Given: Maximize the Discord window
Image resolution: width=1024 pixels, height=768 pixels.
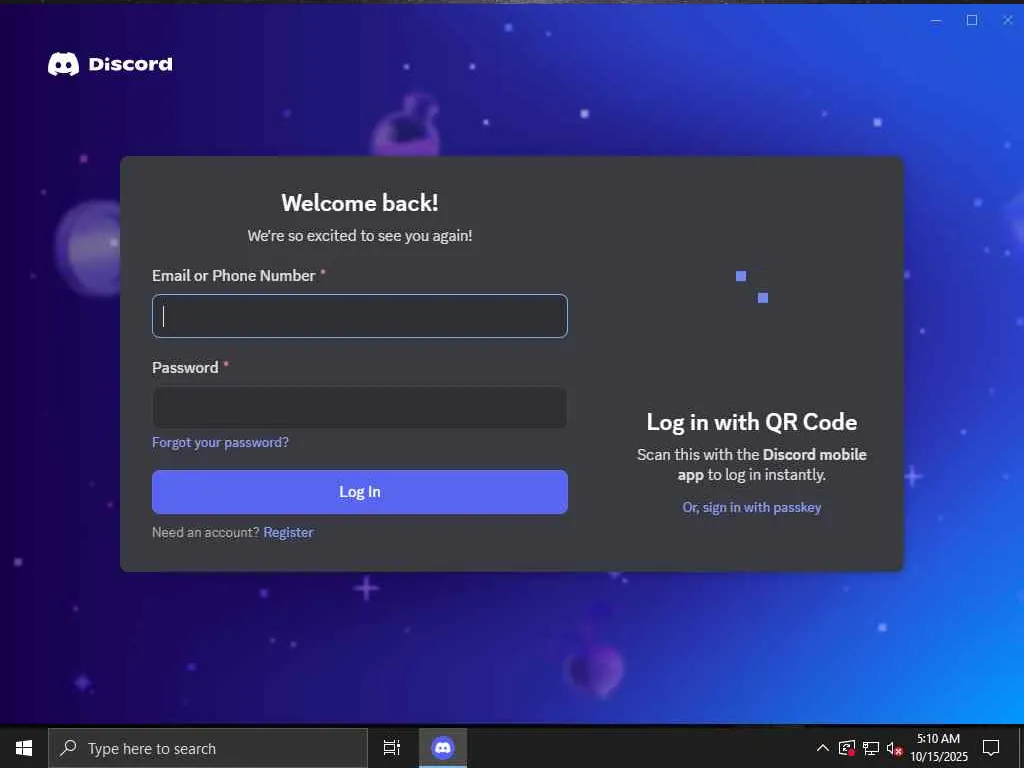Looking at the screenshot, I should coord(972,20).
